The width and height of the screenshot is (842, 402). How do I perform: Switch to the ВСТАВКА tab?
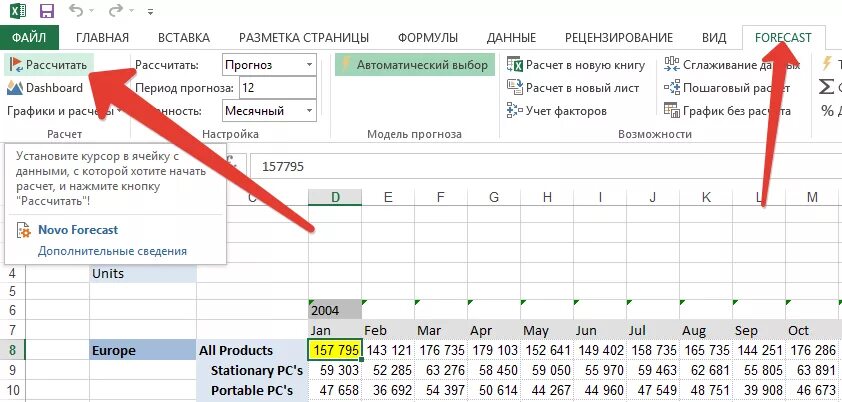pos(184,38)
